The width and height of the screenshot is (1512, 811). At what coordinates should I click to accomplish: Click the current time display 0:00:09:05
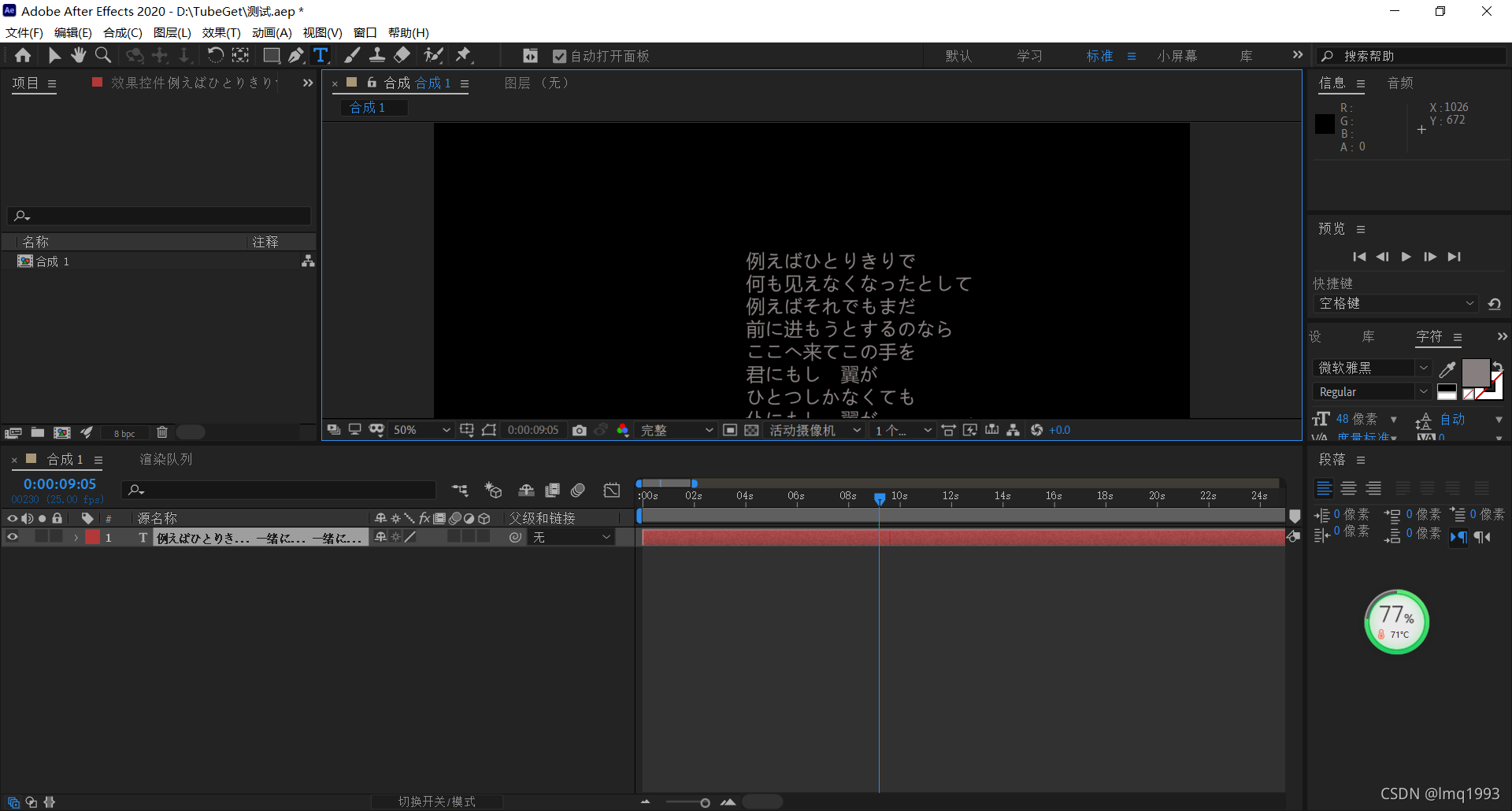click(x=58, y=483)
